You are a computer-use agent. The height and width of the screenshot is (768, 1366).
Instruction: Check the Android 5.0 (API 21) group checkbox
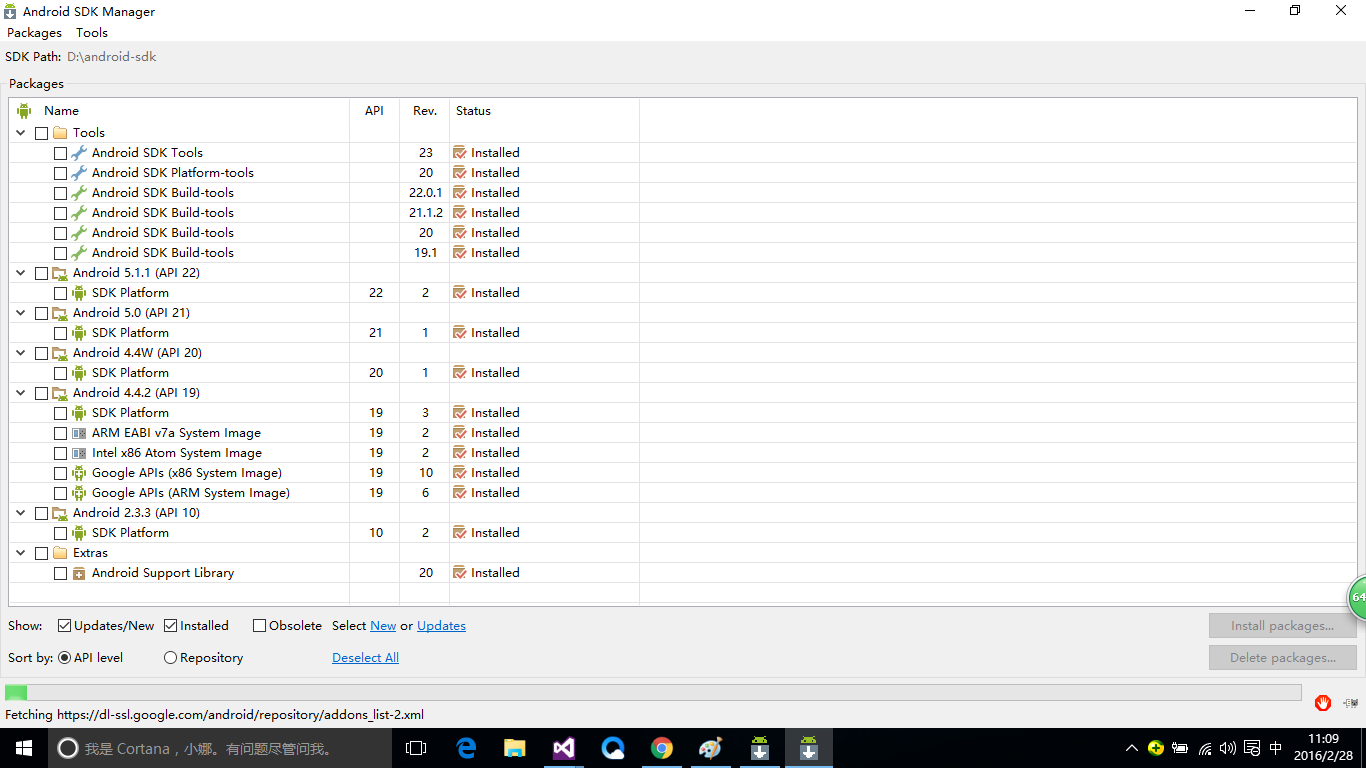click(x=41, y=313)
